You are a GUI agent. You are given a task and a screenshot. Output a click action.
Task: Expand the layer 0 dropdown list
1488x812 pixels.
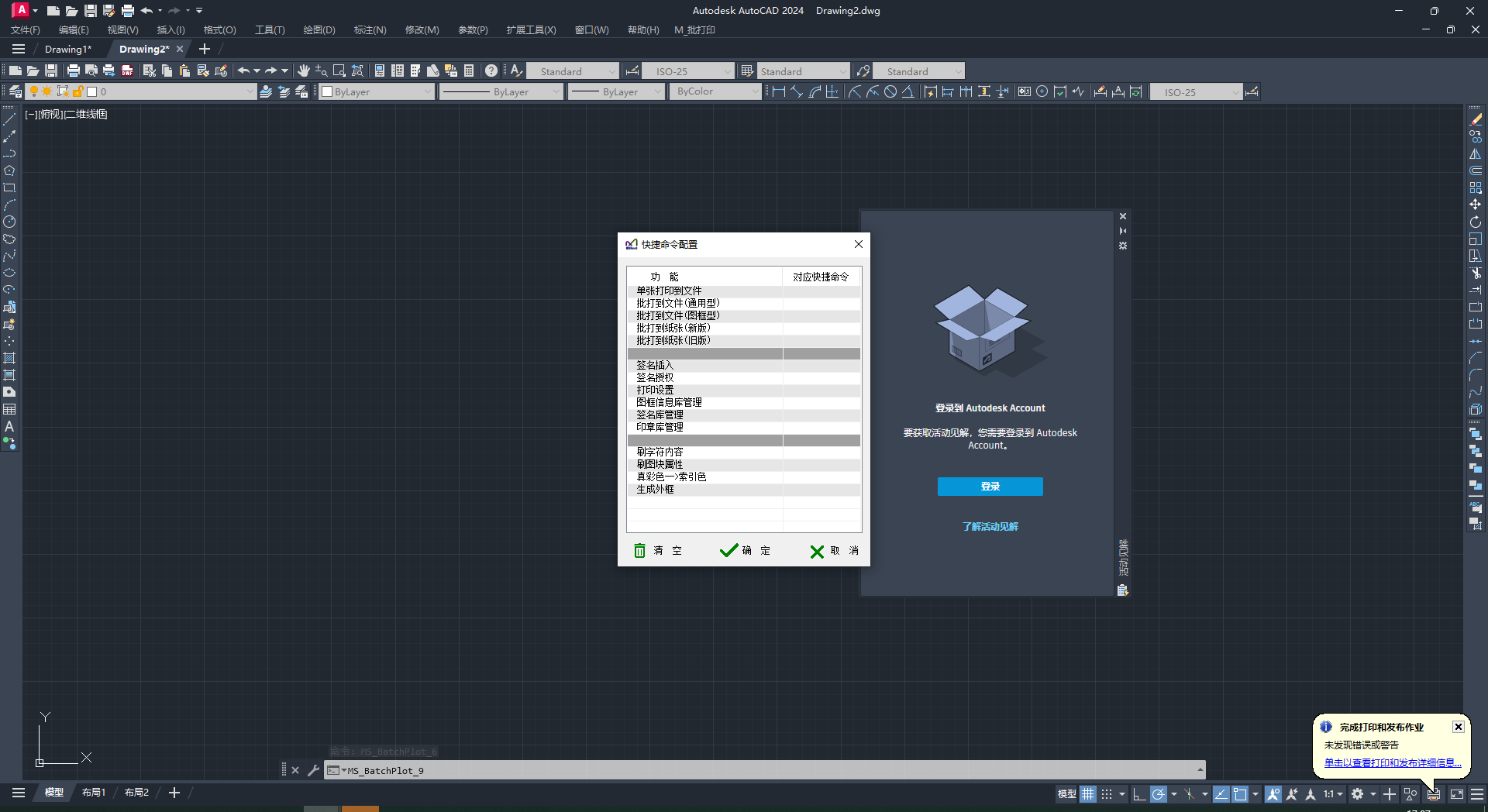pos(249,91)
